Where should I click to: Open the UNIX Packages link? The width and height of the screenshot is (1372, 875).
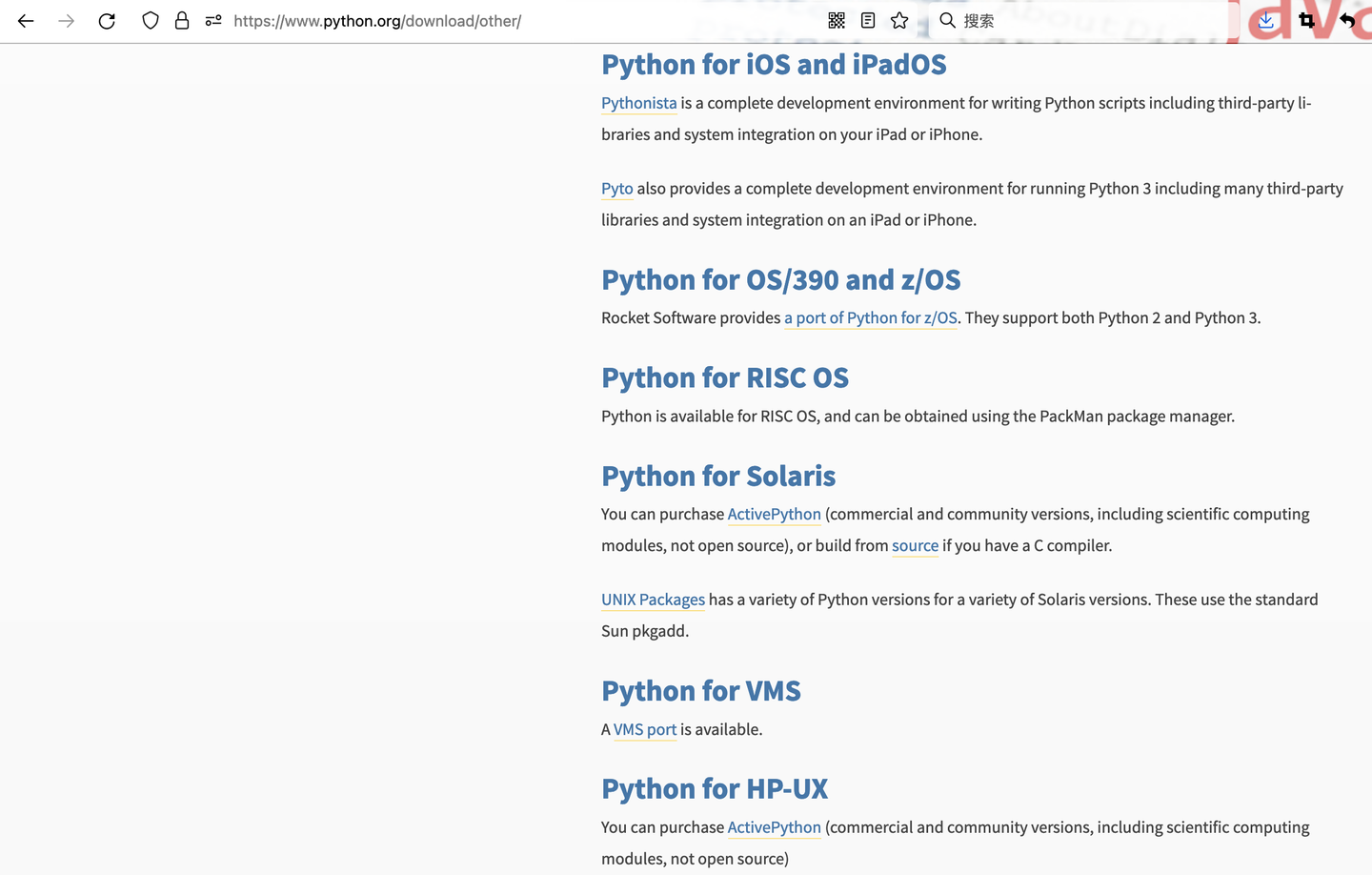[x=653, y=600]
